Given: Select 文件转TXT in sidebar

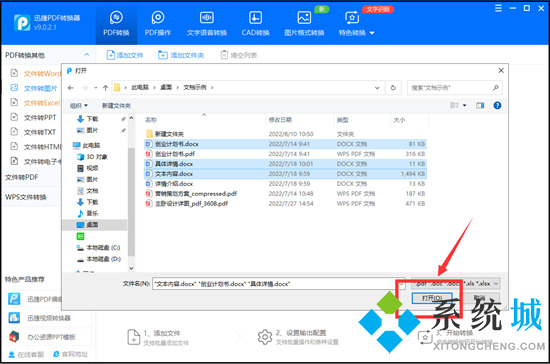Looking at the screenshot, I should 33,132.
